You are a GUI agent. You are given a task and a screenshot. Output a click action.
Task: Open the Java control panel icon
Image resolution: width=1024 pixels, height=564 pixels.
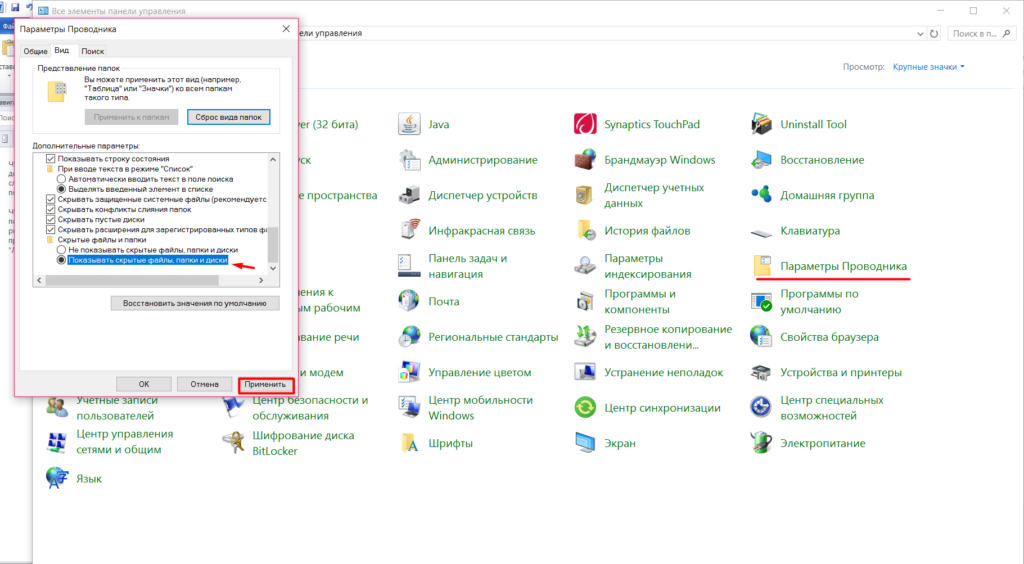409,125
